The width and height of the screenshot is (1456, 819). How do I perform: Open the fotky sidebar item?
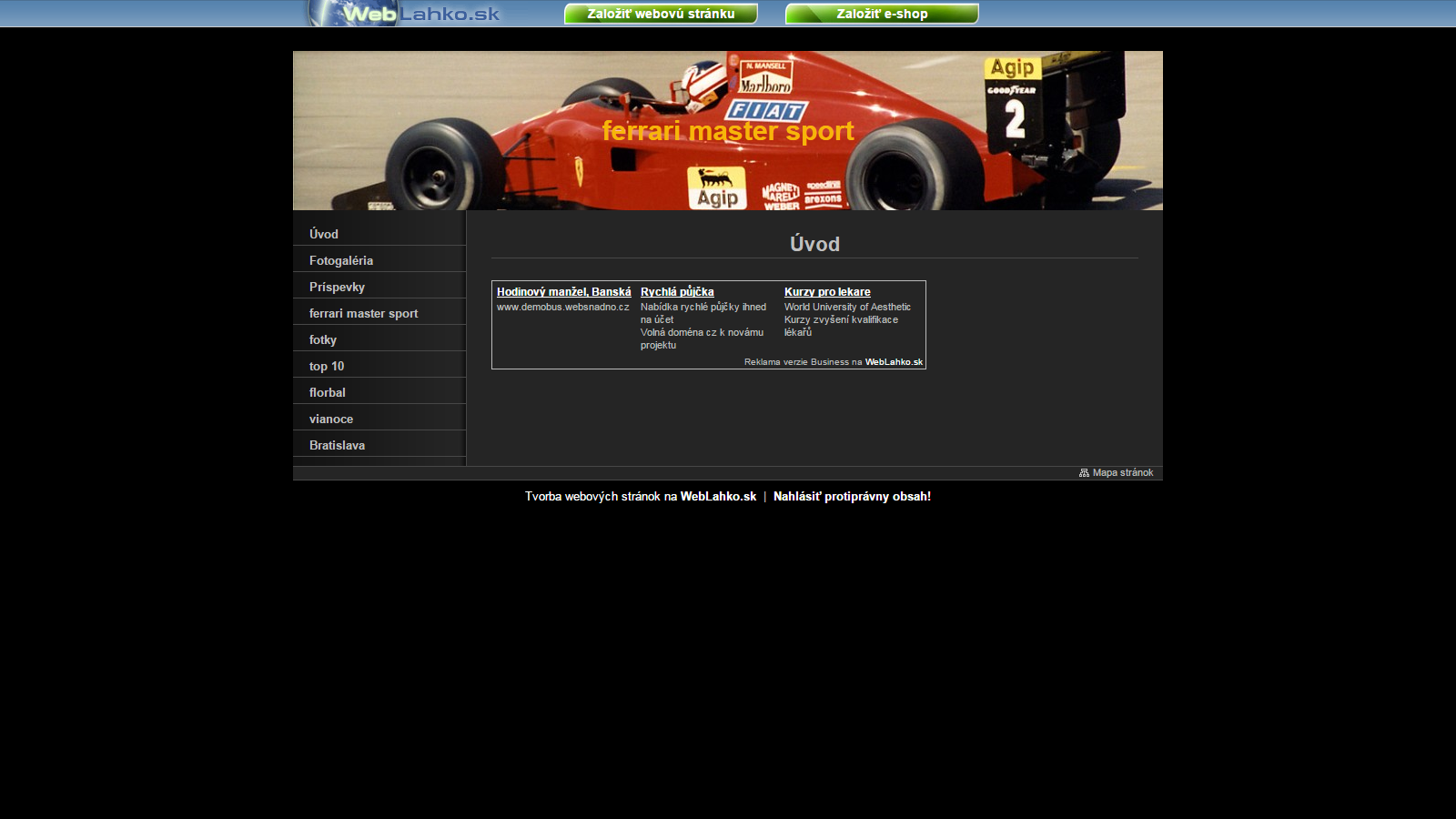[x=379, y=339]
